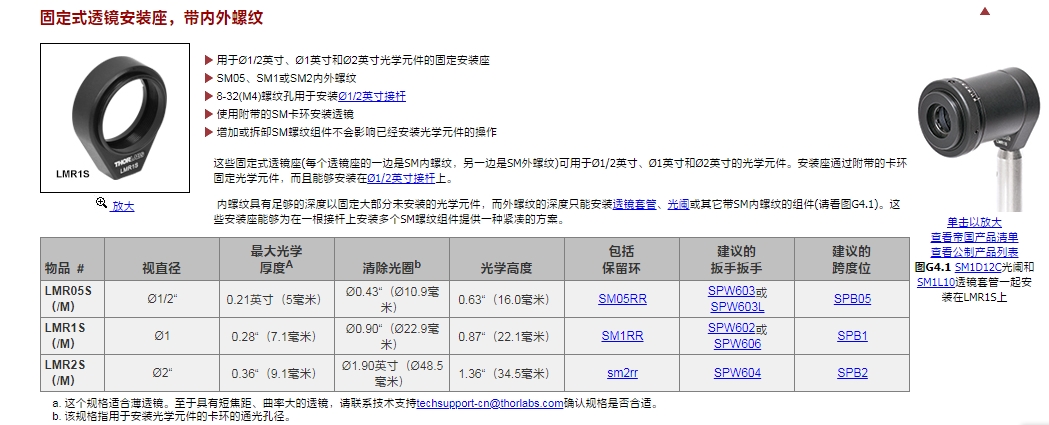Click the 建议的扳手扳手 column header
Viewport: 1049px width, 425px height.
(x=737, y=259)
